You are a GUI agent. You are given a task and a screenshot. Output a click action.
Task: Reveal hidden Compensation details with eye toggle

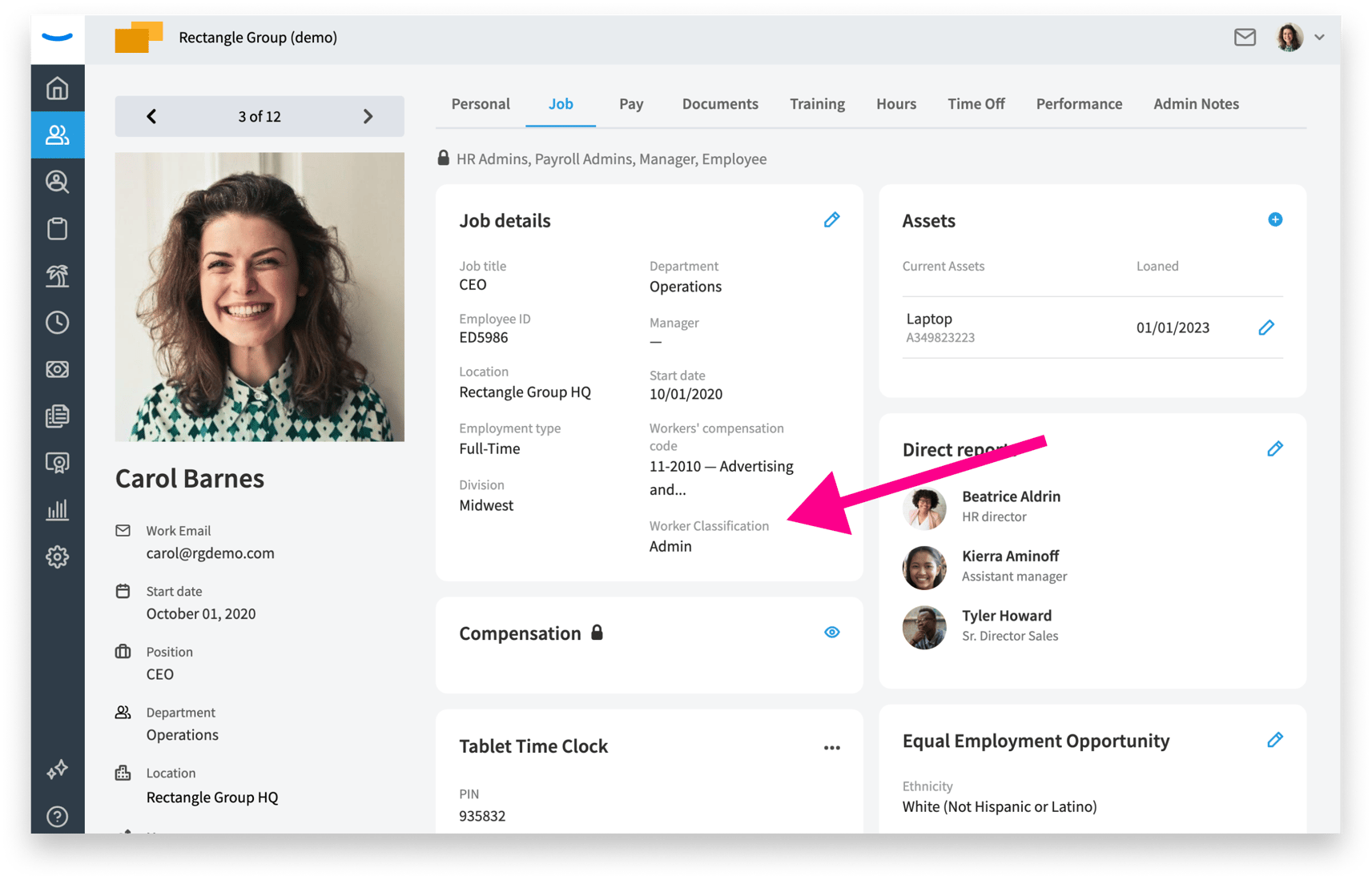pos(831,632)
